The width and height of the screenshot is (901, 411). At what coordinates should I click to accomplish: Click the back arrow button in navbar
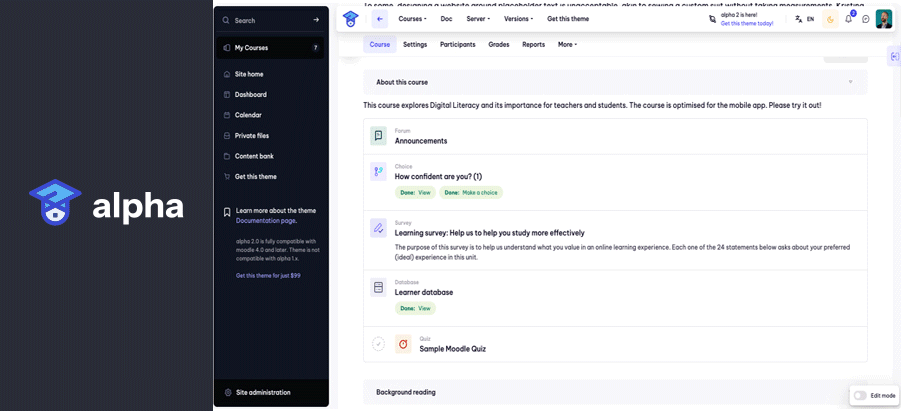pyautogui.click(x=379, y=19)
